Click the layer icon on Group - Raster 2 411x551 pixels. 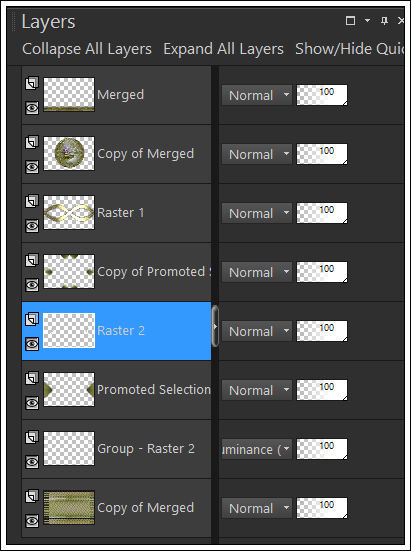[32, 438]
